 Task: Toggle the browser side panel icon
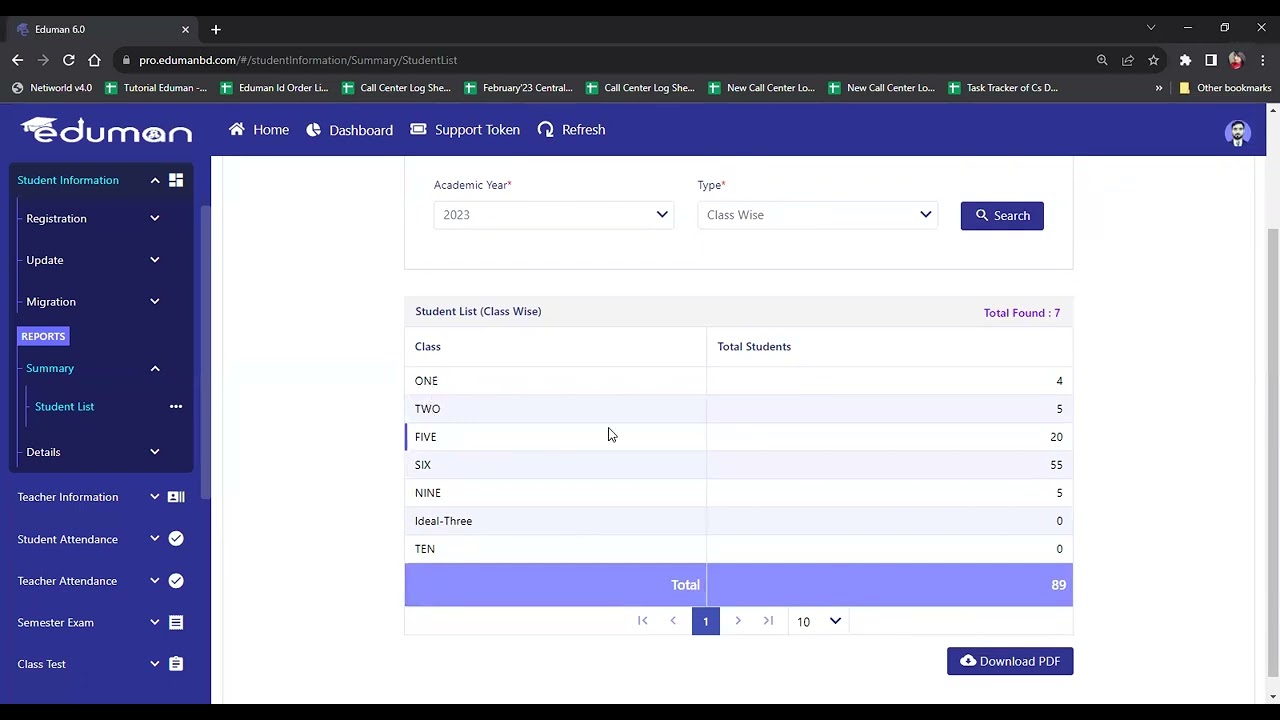[x=1211, y=60]
